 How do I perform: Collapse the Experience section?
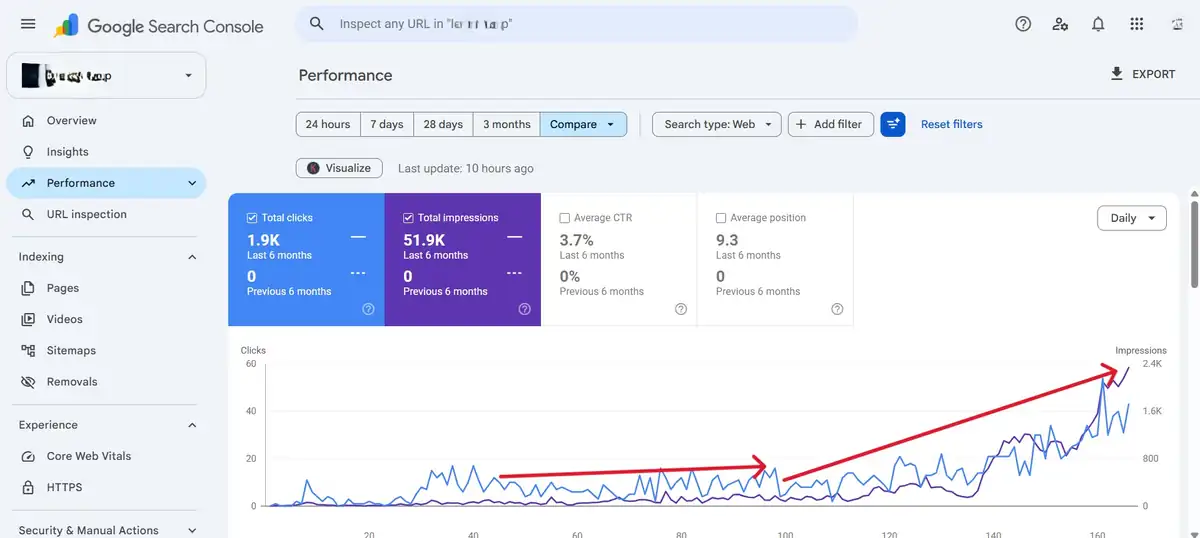pos(192,425)
